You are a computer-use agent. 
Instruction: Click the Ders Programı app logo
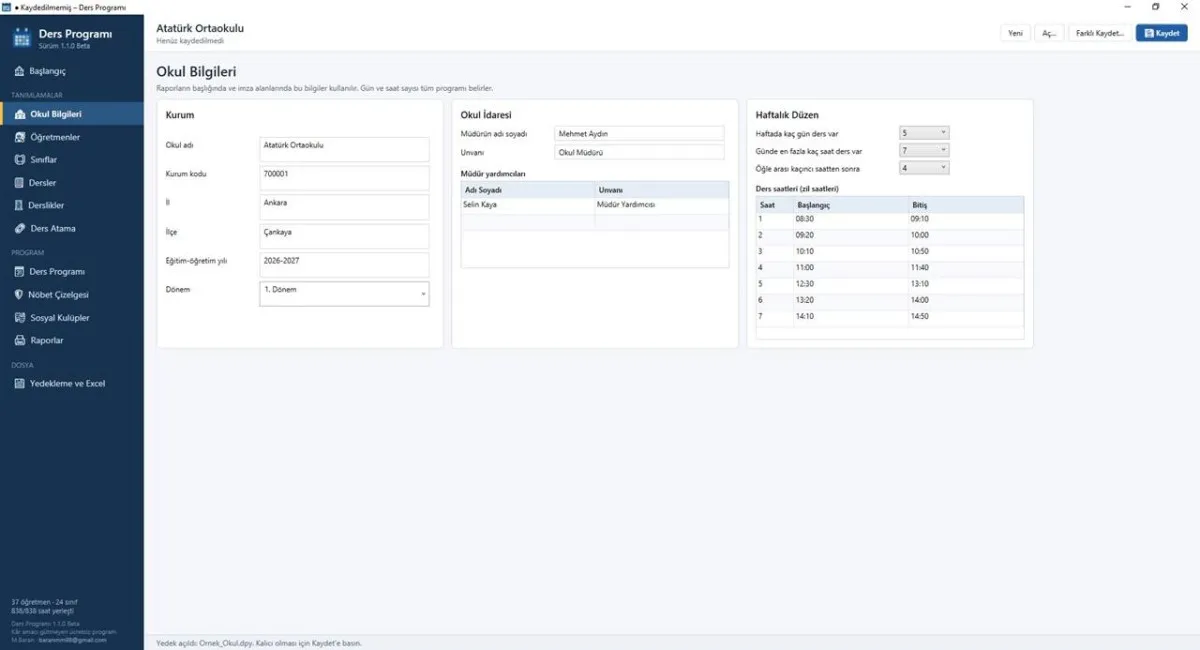[x=22, y=38]
